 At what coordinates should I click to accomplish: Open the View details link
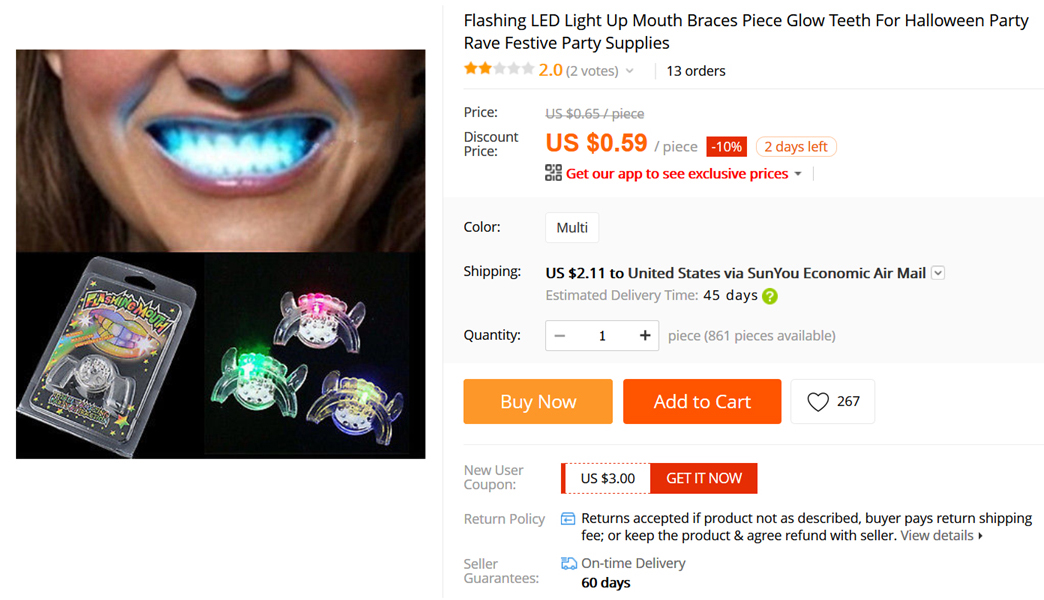coord(941,535)
